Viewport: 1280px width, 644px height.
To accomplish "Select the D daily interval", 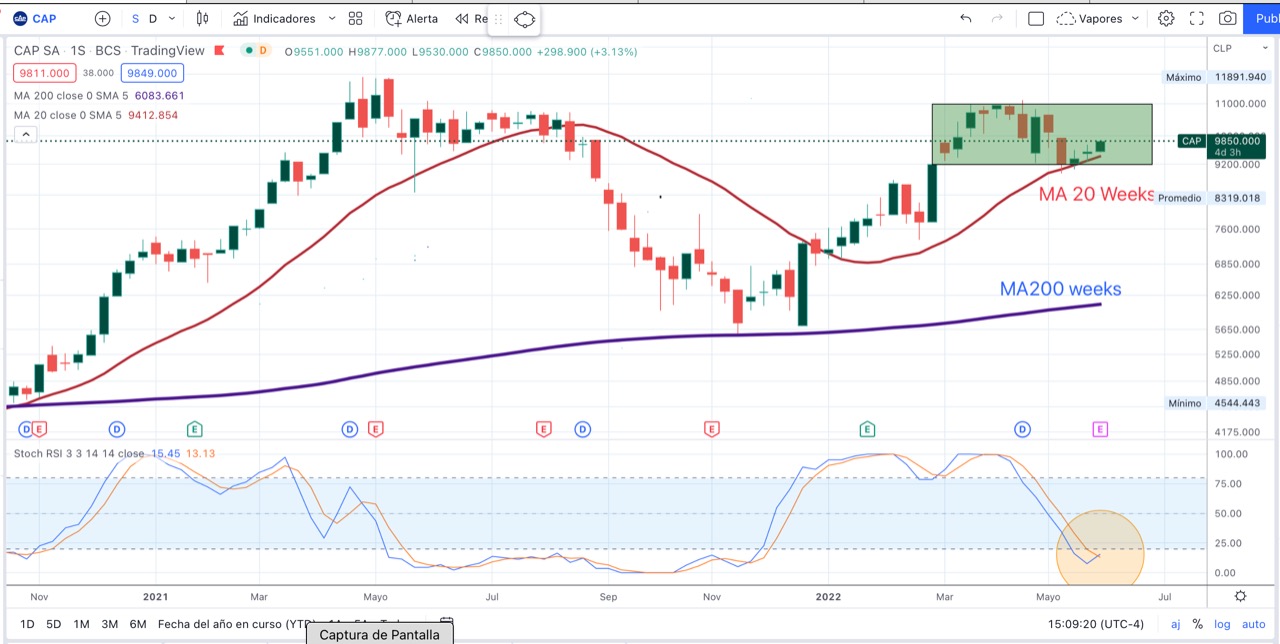I will 153,18.
